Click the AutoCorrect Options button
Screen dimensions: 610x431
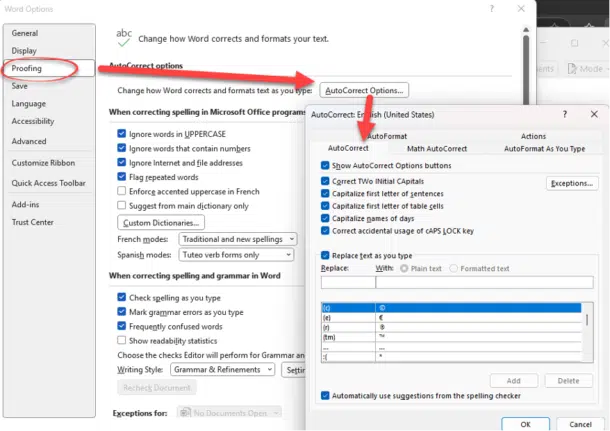[x=364, y=90]
